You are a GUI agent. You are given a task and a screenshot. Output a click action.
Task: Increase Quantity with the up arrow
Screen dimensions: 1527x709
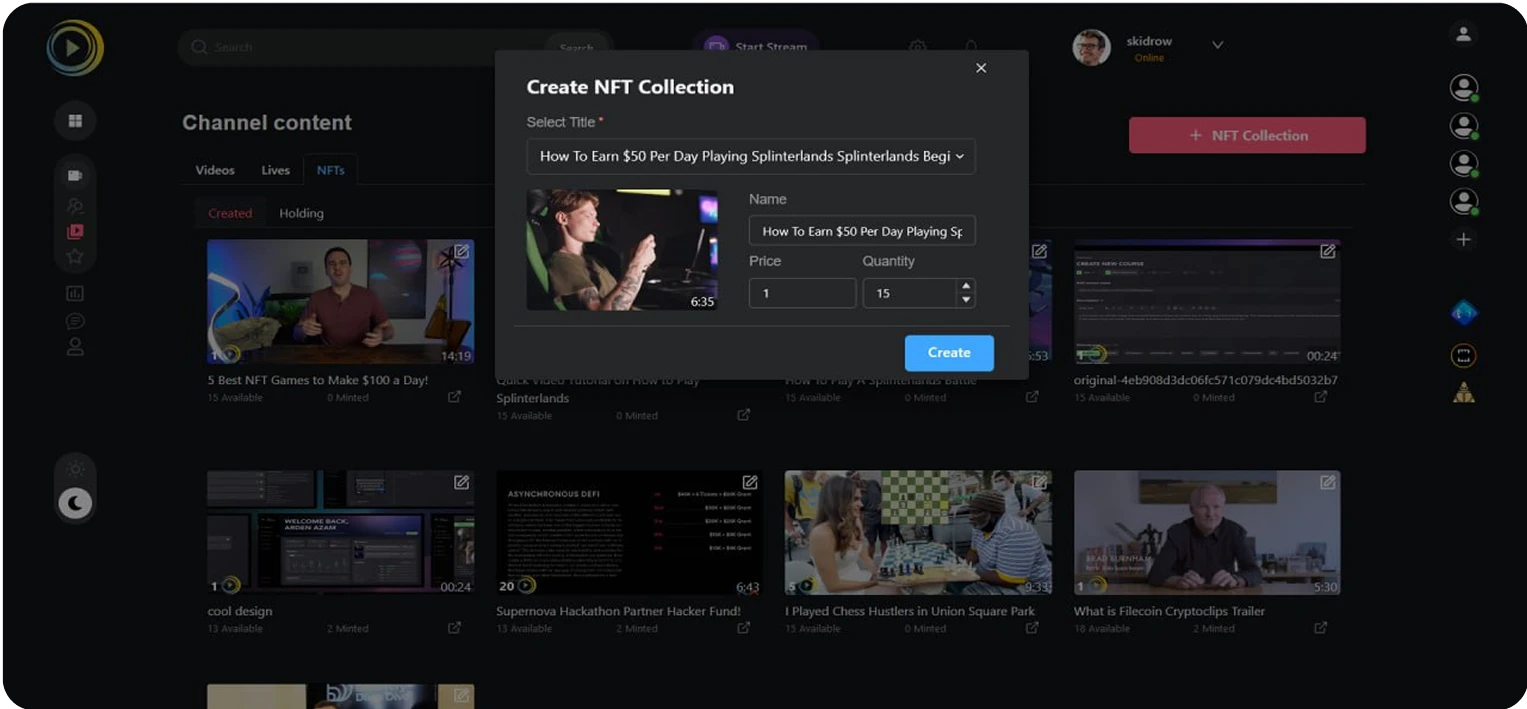(966, 286)
